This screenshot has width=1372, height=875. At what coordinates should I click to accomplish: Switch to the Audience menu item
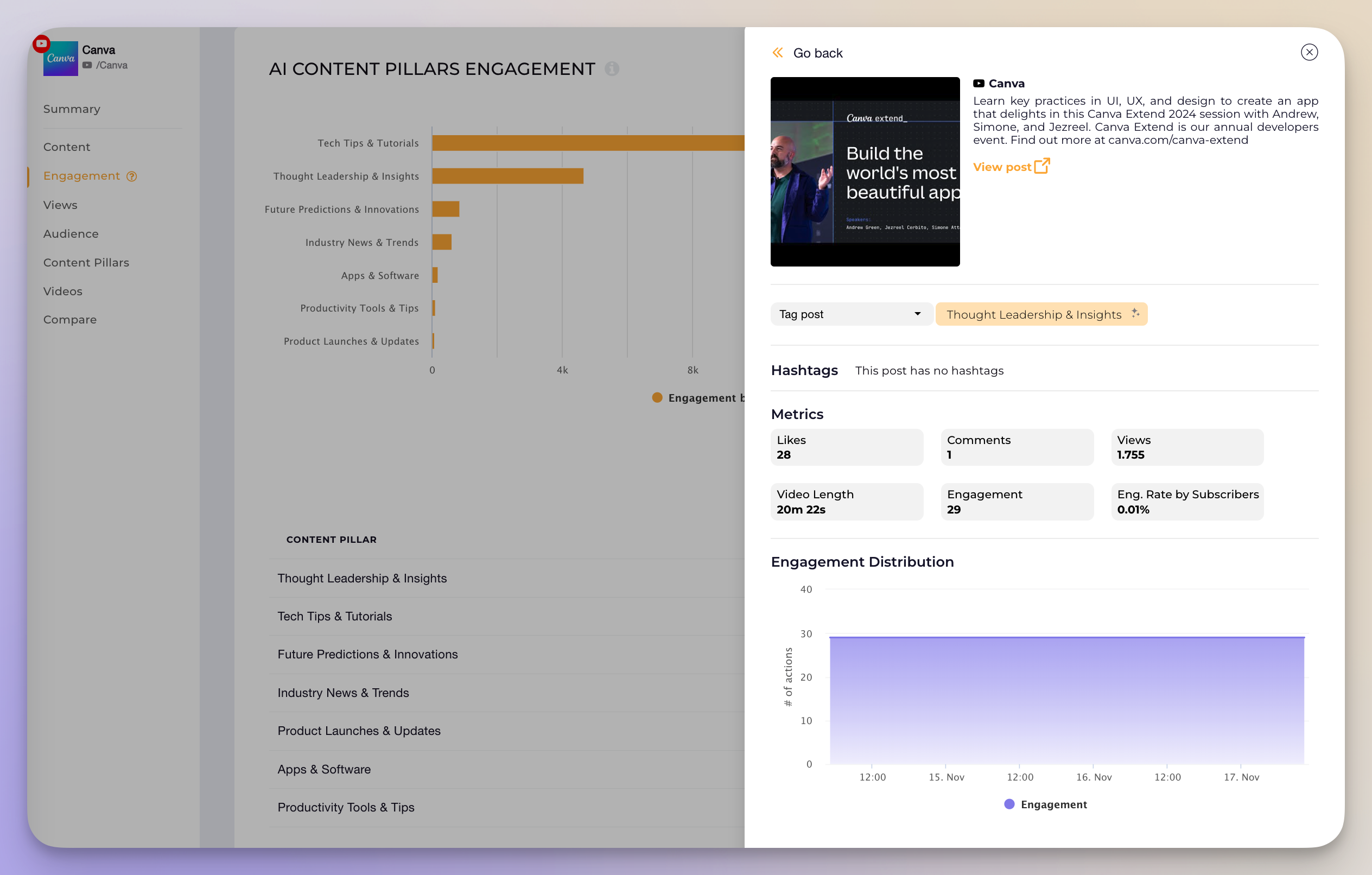[71, 234]
